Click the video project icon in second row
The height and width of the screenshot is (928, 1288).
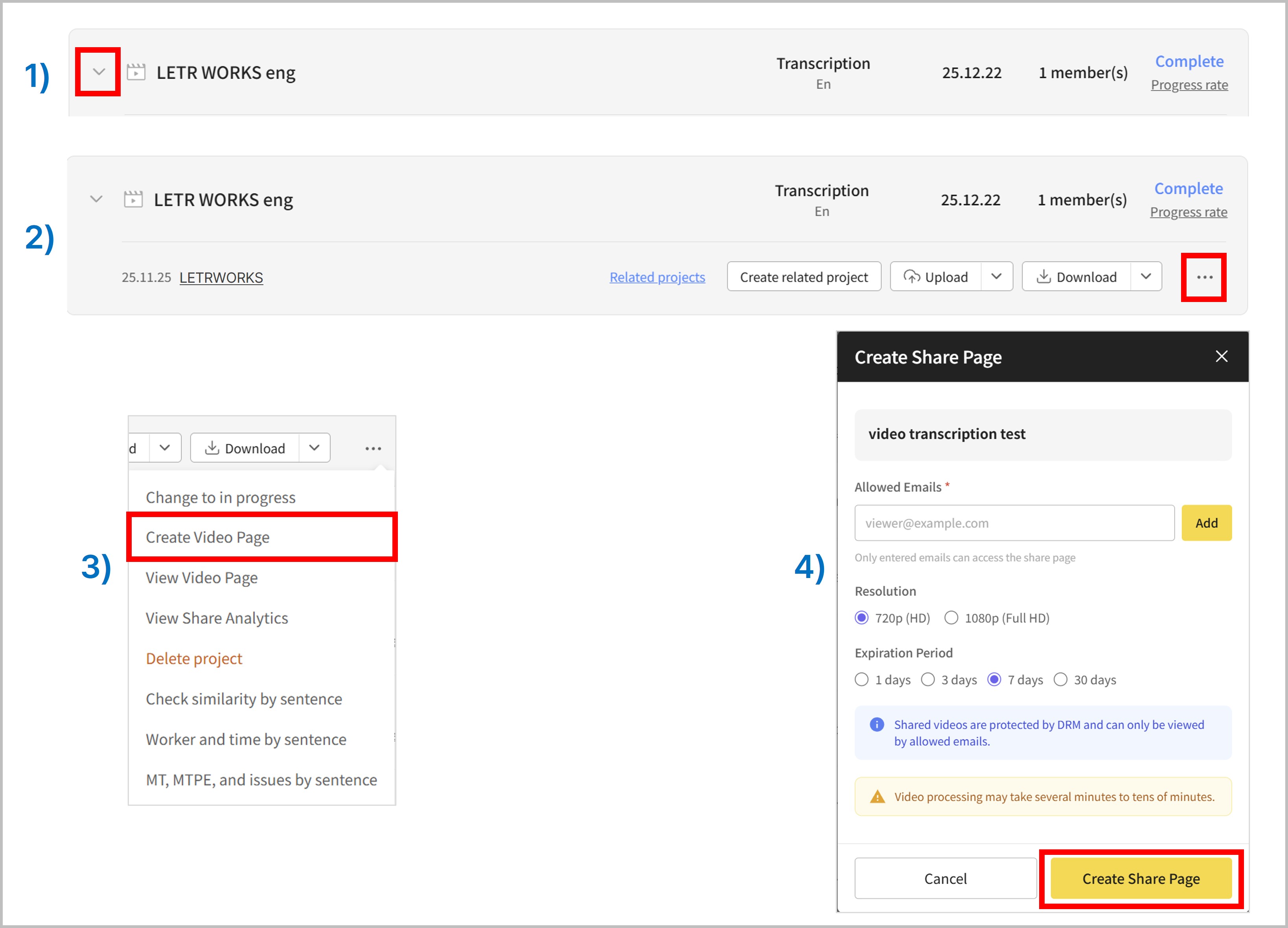pyautogui.click(x=133, y=199)
